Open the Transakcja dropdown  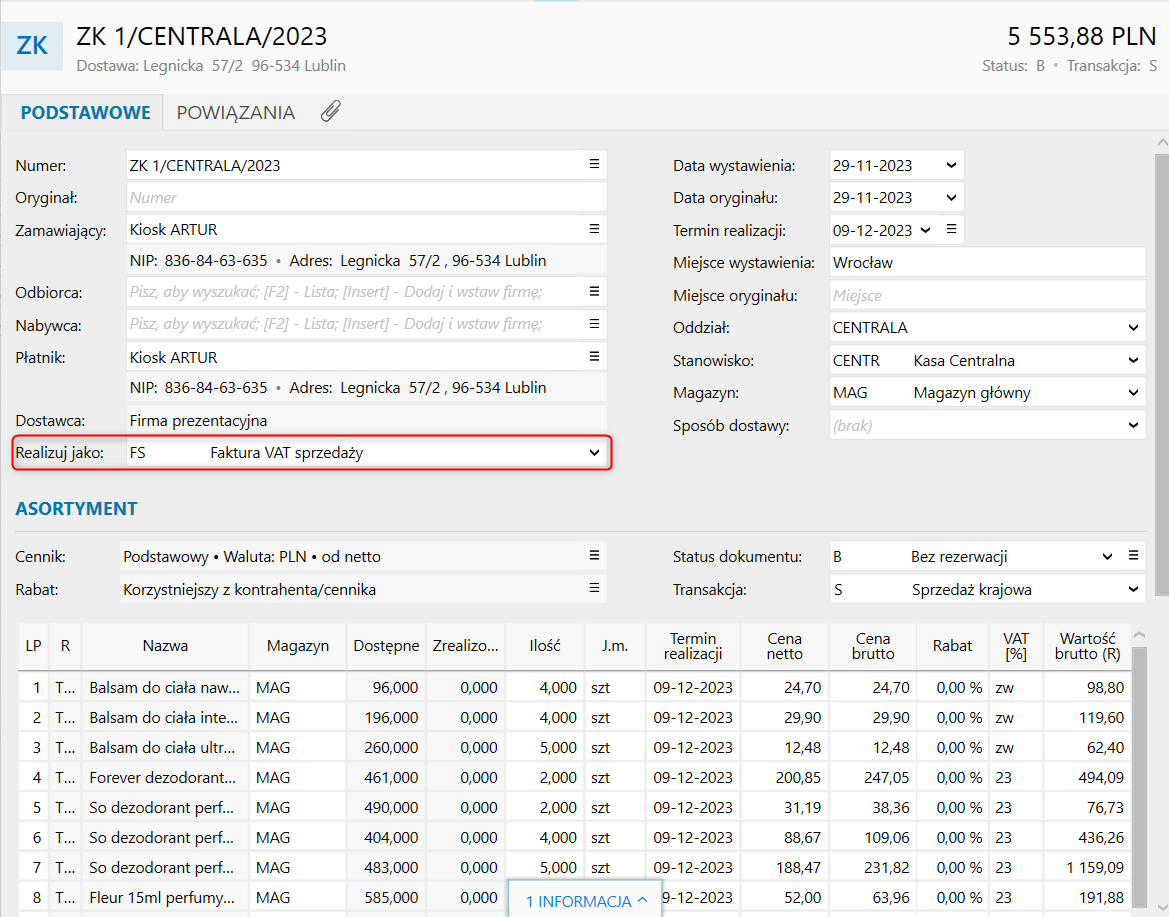[x=1133, y=589]
